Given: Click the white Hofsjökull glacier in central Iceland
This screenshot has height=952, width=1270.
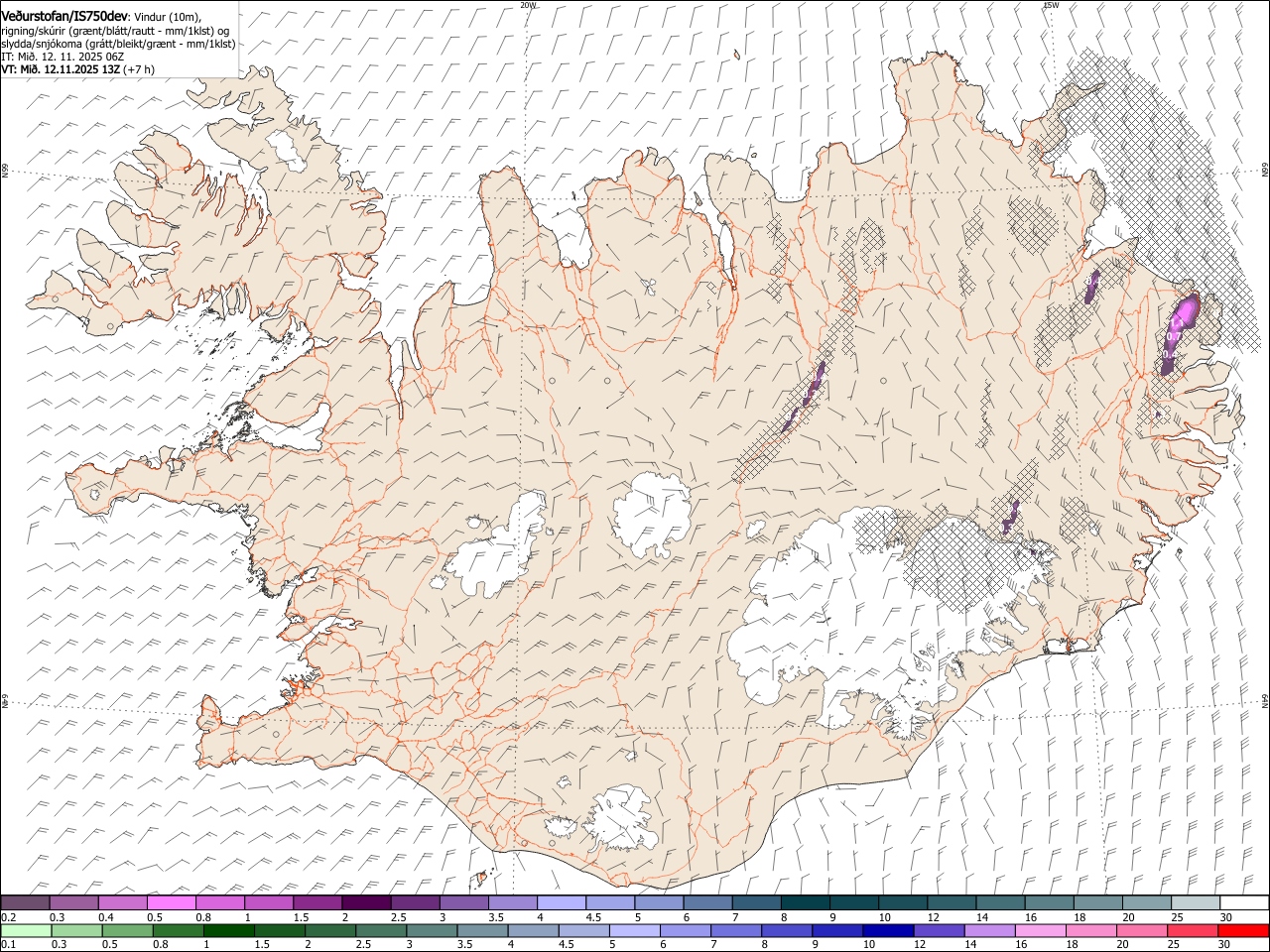Looking at the screenshot, I should coord(652,514).
